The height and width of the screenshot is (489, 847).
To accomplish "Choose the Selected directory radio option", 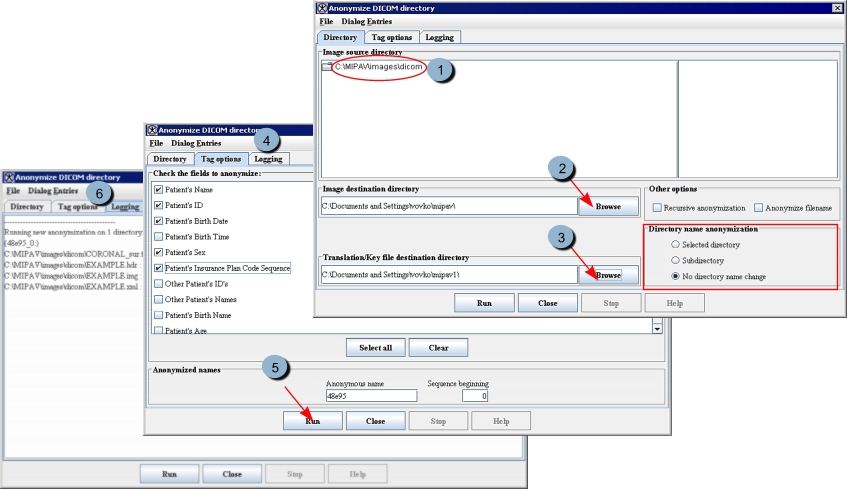I will click(x=676, y=244).
